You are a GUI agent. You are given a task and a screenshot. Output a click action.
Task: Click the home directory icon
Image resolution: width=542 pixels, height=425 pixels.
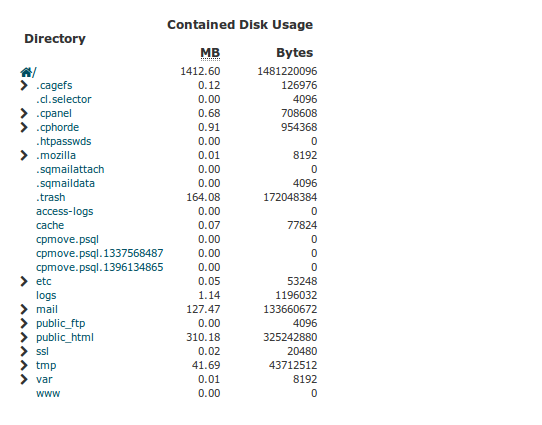pos(26,72)
